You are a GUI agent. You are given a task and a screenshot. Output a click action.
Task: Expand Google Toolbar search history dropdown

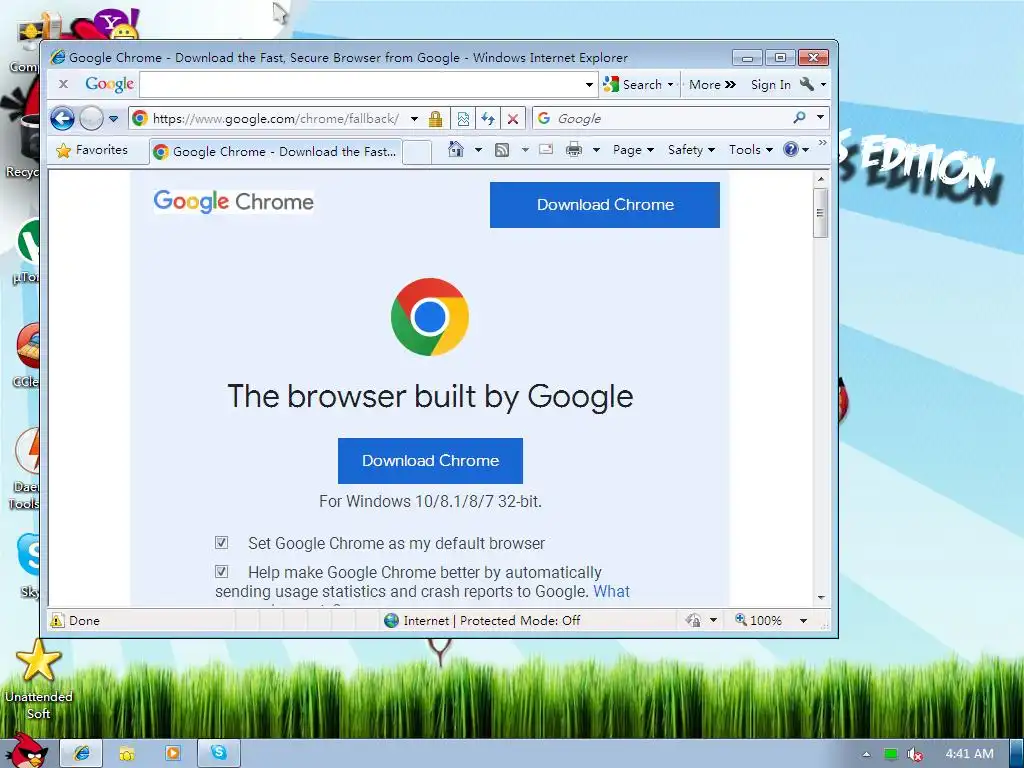[x=589, y=84]
